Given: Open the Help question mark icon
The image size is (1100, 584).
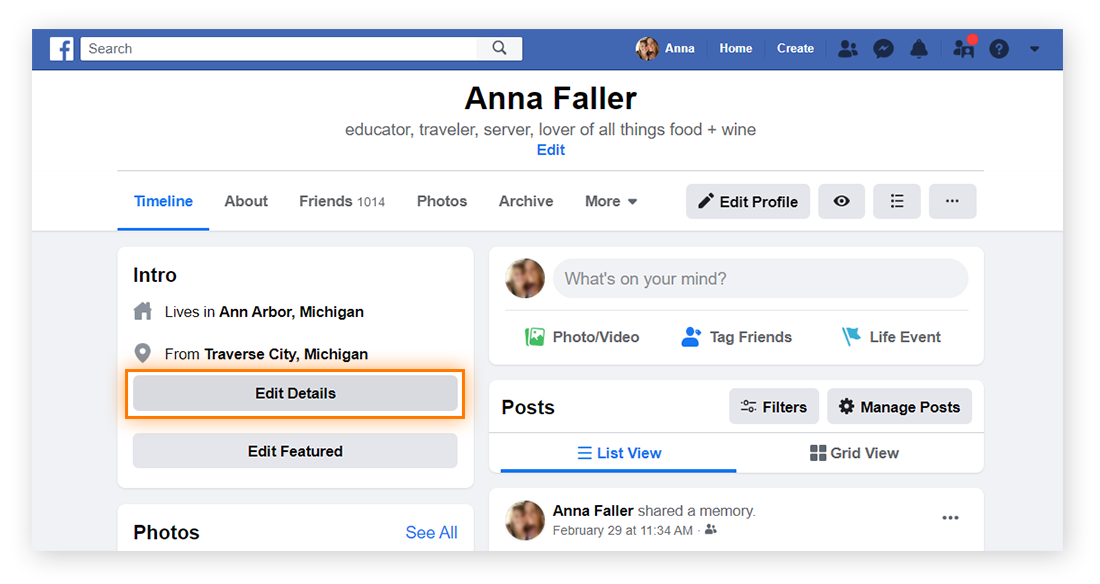Looking at the screenshot, I should point(999,48).
